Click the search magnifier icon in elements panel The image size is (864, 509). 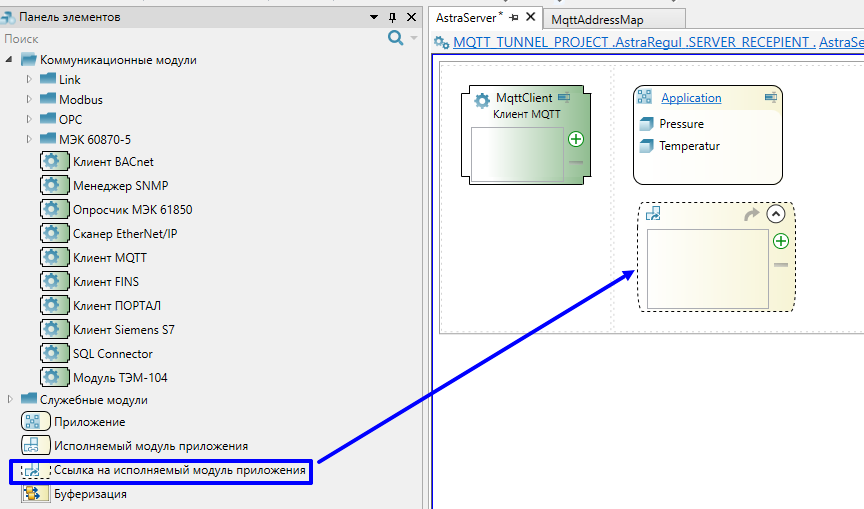395,38
